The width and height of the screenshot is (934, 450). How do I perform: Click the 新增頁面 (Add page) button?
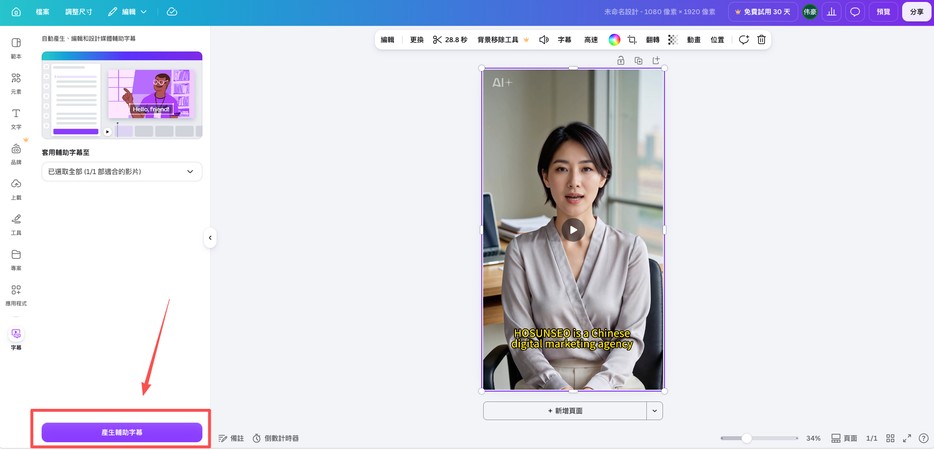click(565, 411)
